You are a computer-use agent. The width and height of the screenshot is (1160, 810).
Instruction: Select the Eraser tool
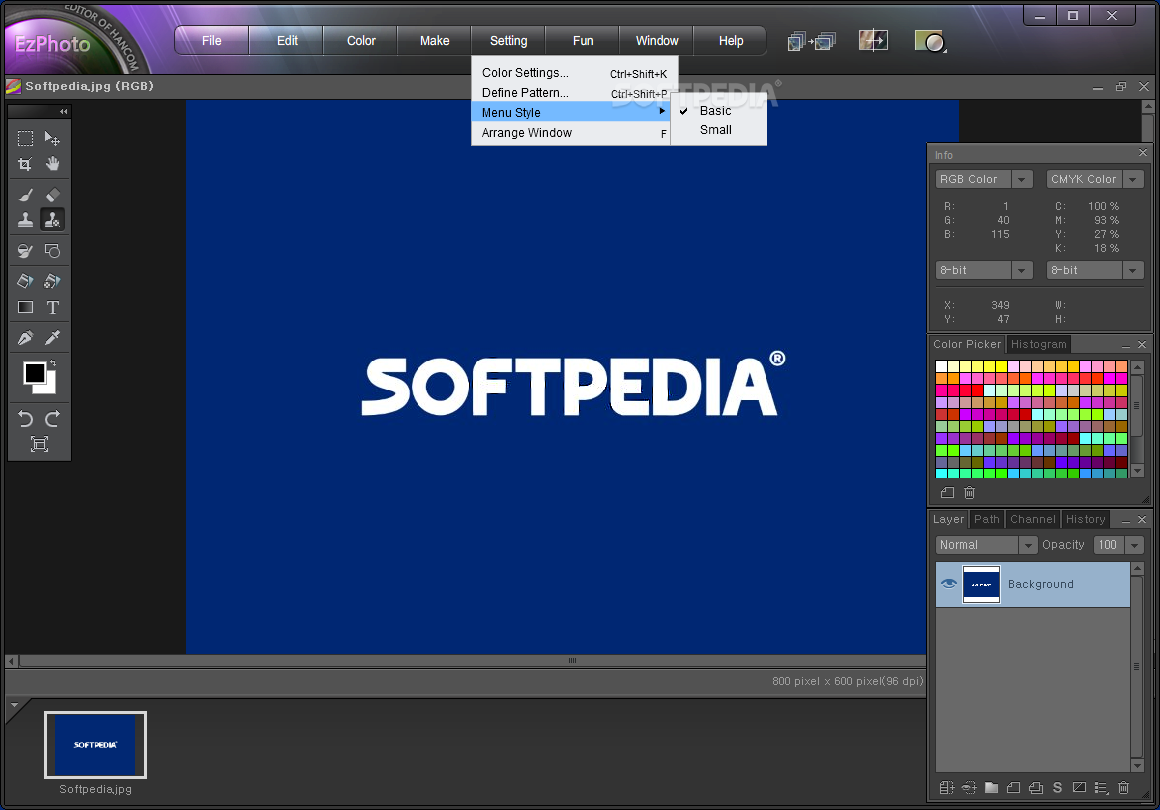pos(53,195)
